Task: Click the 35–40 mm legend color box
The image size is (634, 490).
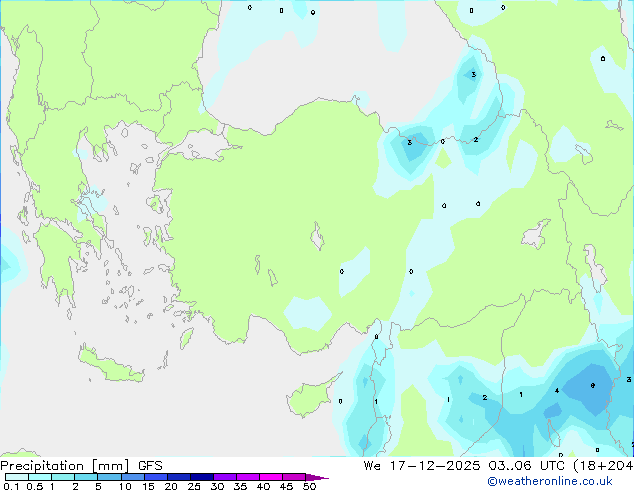Action: [247, 477]
